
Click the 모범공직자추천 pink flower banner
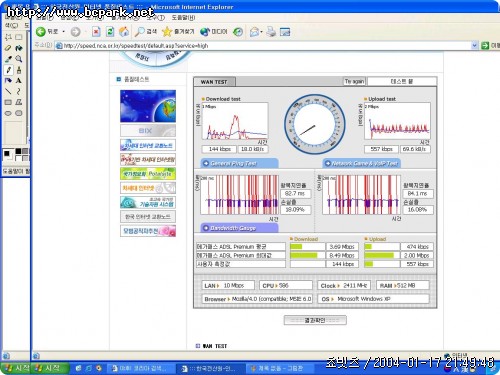pos(148,231)
